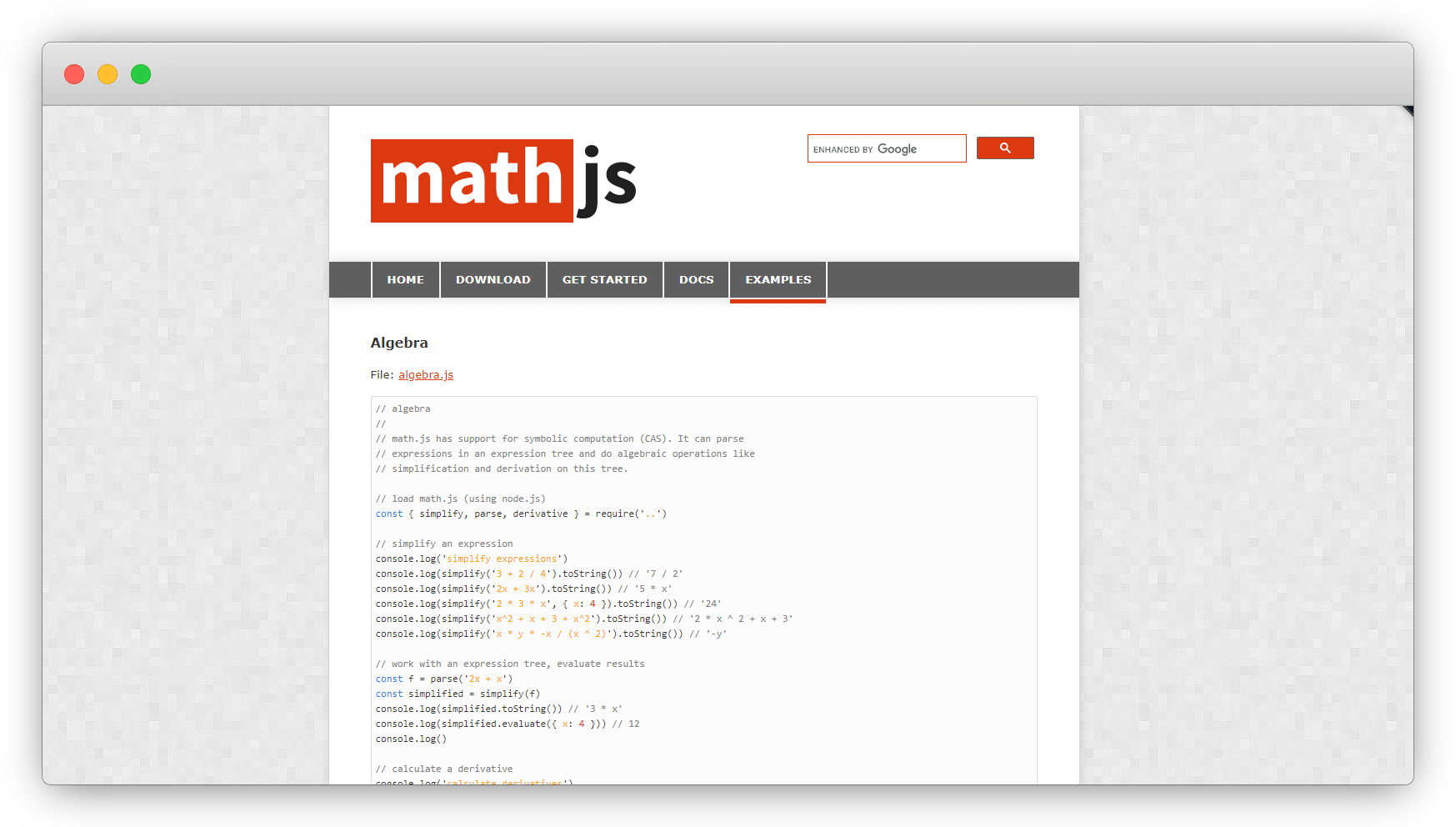Click the red macOS close button
The image size is (1456, 827).
[x=74, y=74]
